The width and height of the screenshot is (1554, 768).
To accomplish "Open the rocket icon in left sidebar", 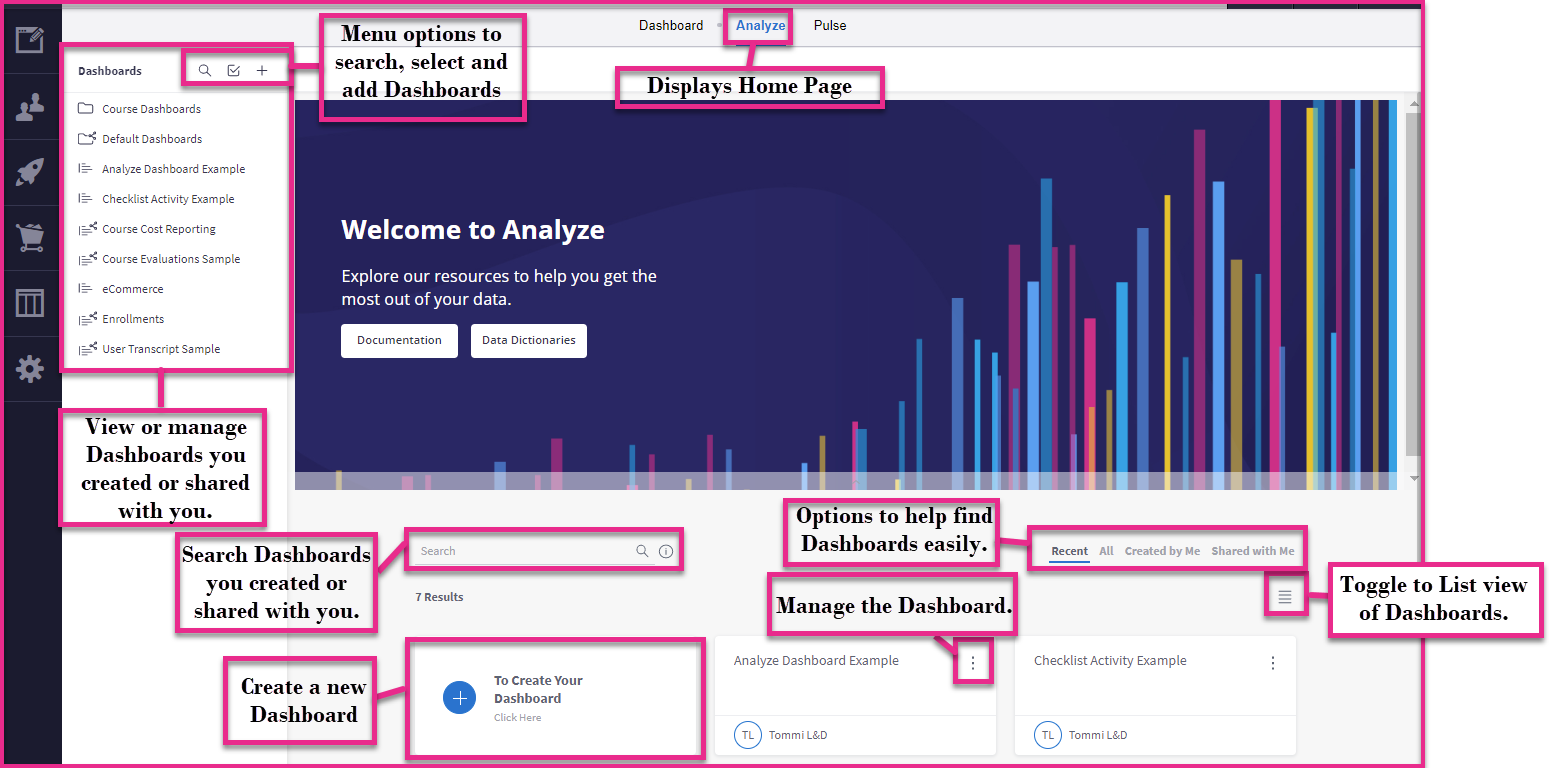I will coord(30,173).
